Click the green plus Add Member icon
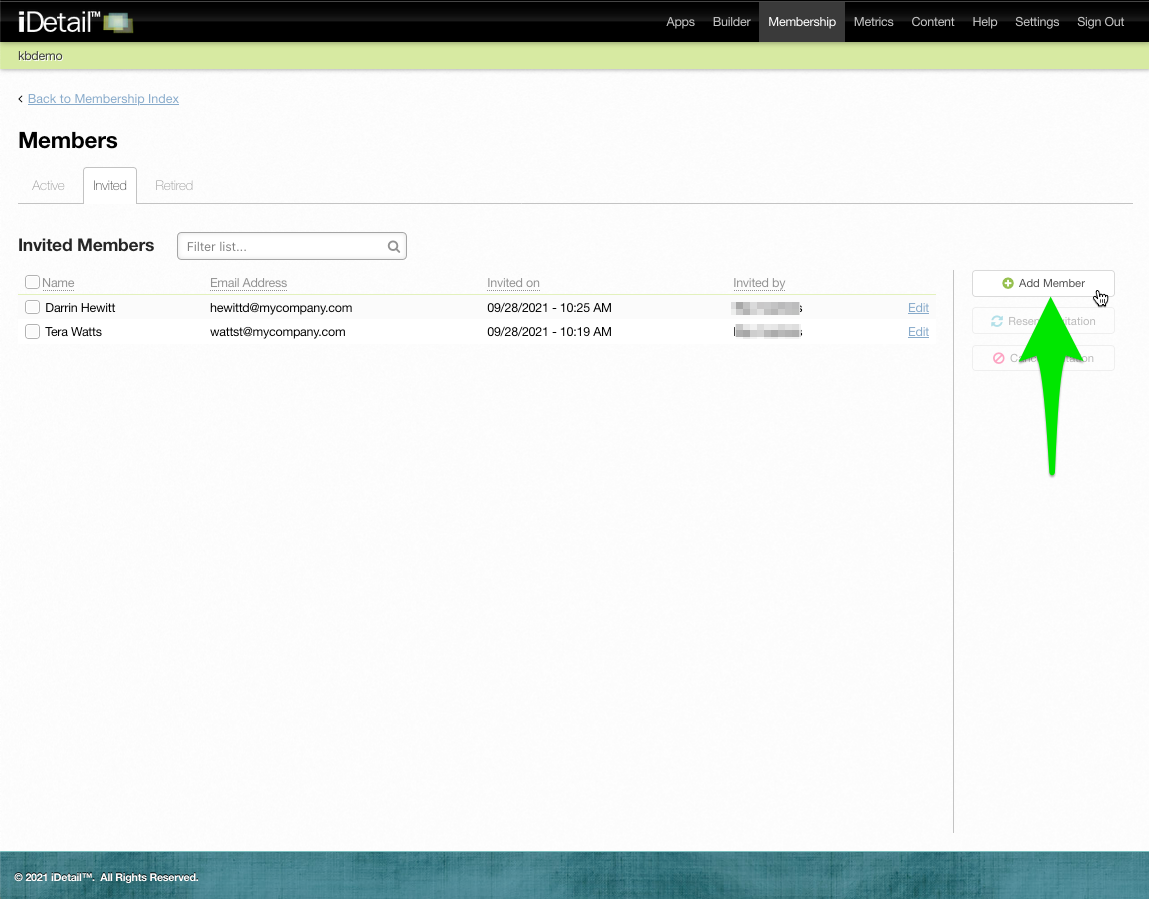The height and width of the screenshot is (899, 1149). (x=1008, y=284)
